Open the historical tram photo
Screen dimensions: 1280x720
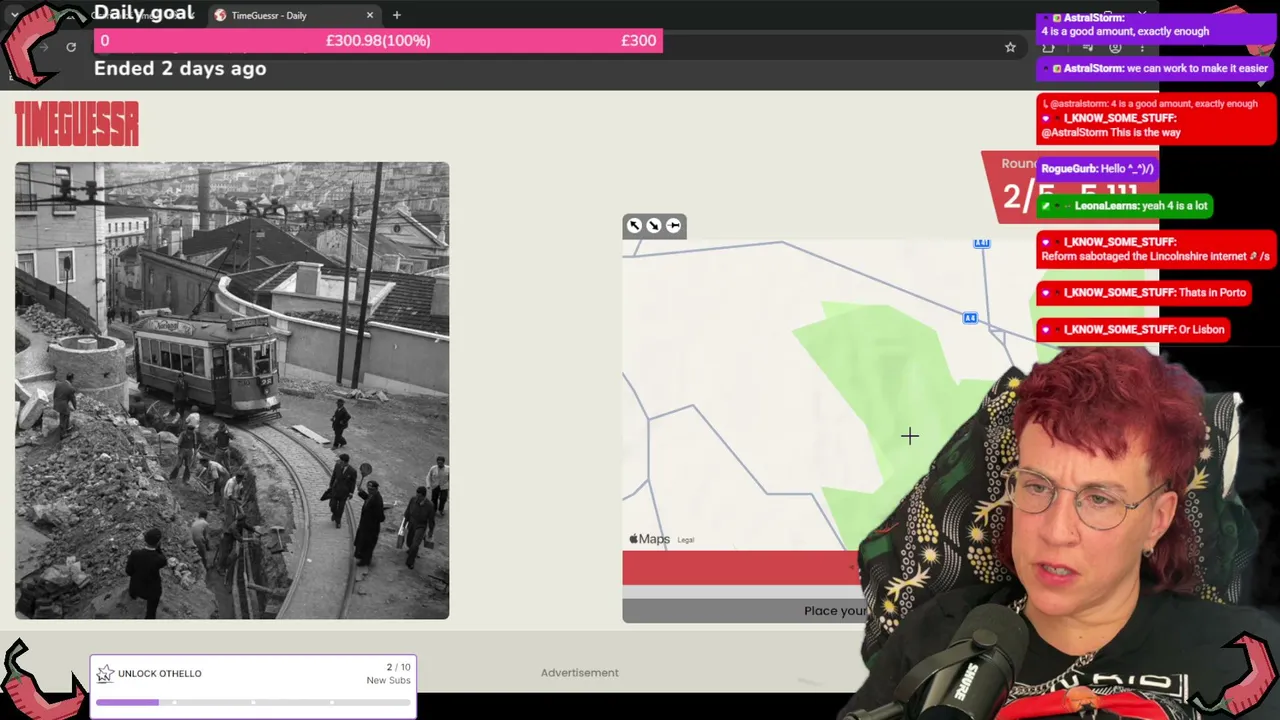click(232, 390)
